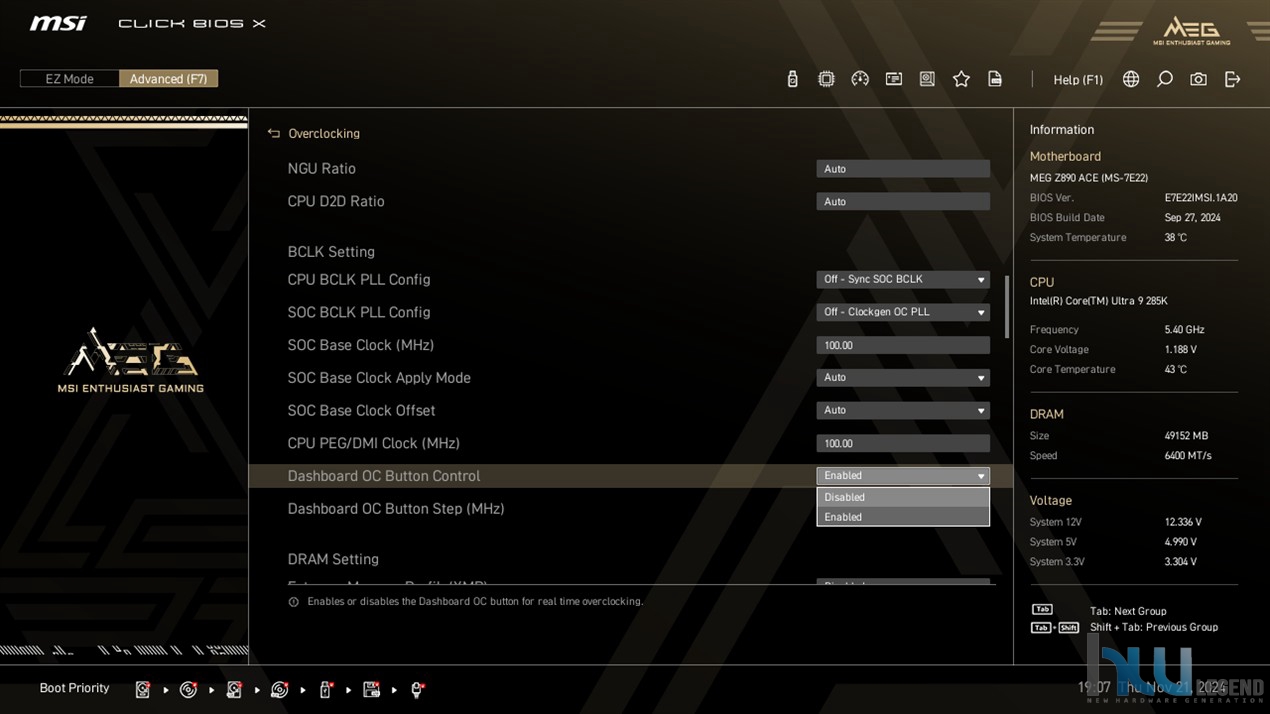
Task: Select the Advanced (F7) tab
Action: pos(168,79)
